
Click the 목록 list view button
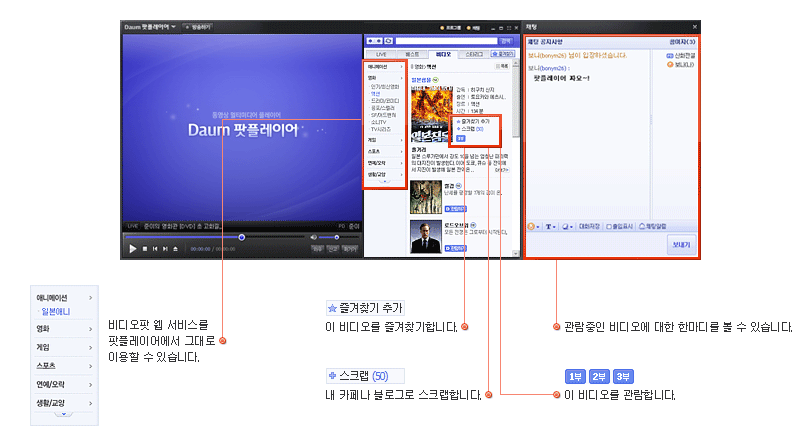502,67
